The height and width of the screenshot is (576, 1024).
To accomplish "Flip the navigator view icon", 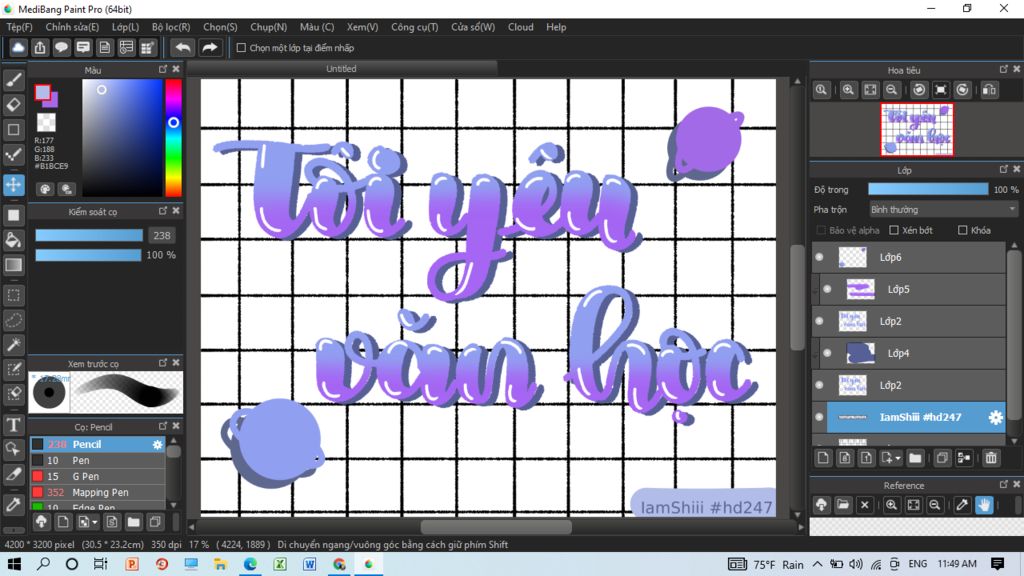I will click(989, 90).
